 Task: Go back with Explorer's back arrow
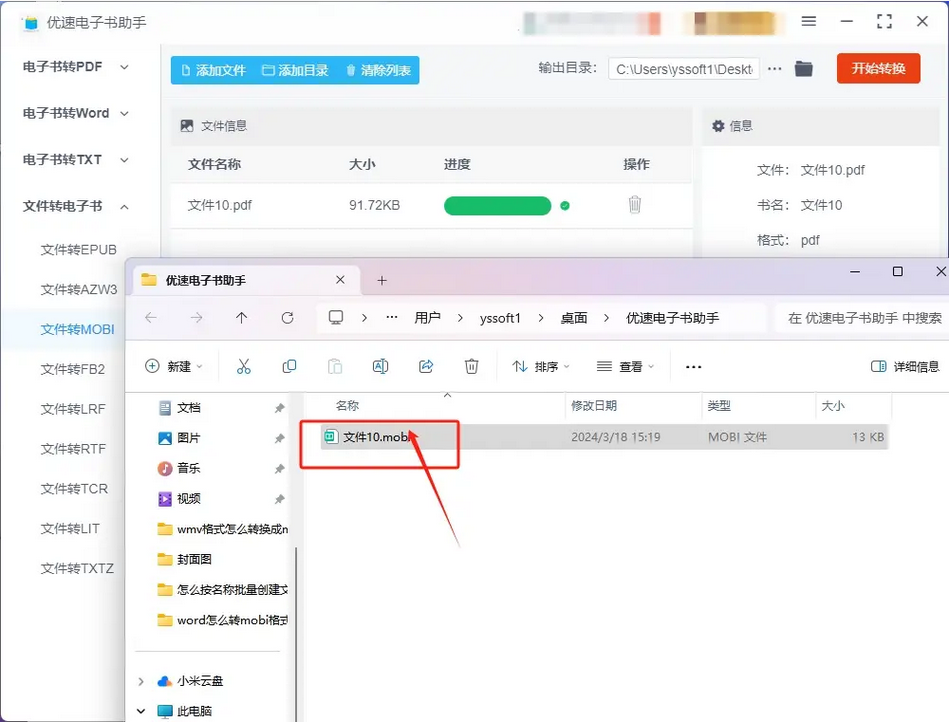coord(151,317)
